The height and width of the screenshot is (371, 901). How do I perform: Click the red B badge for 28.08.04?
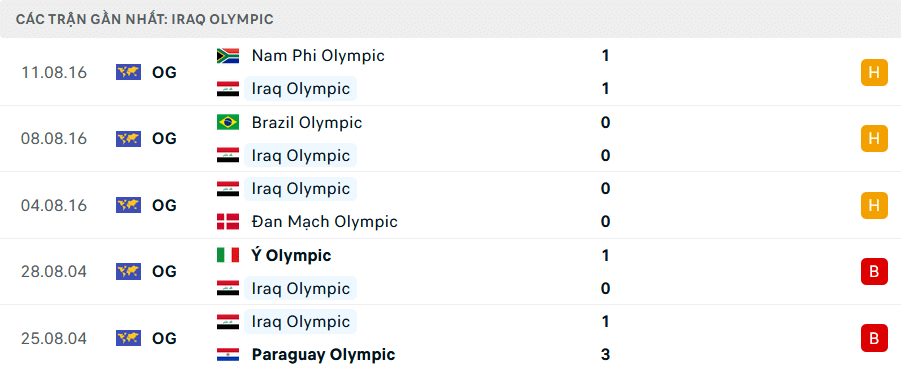874,271
